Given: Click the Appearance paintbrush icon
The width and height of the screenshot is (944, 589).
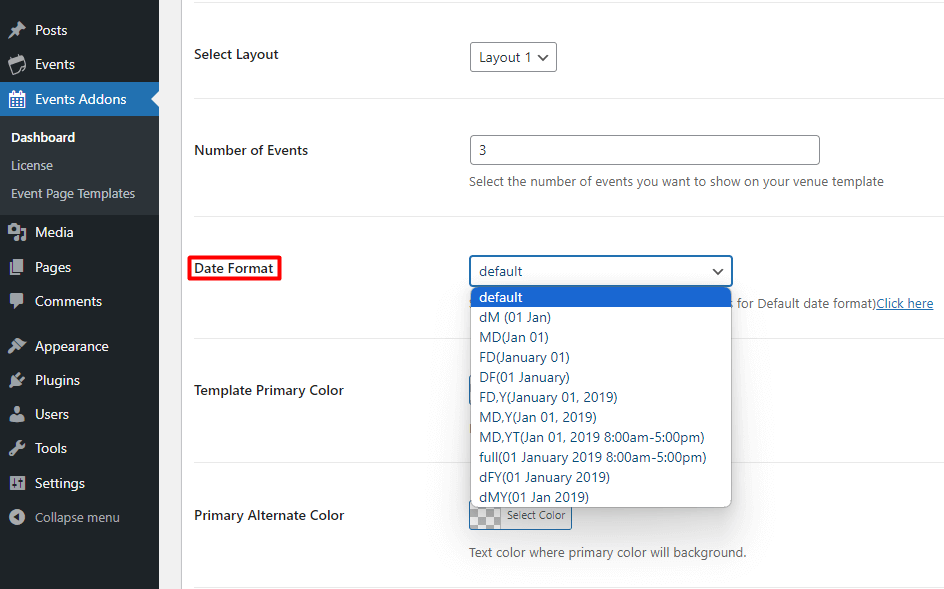Looking at the screenshot, I should click(17, 346).
